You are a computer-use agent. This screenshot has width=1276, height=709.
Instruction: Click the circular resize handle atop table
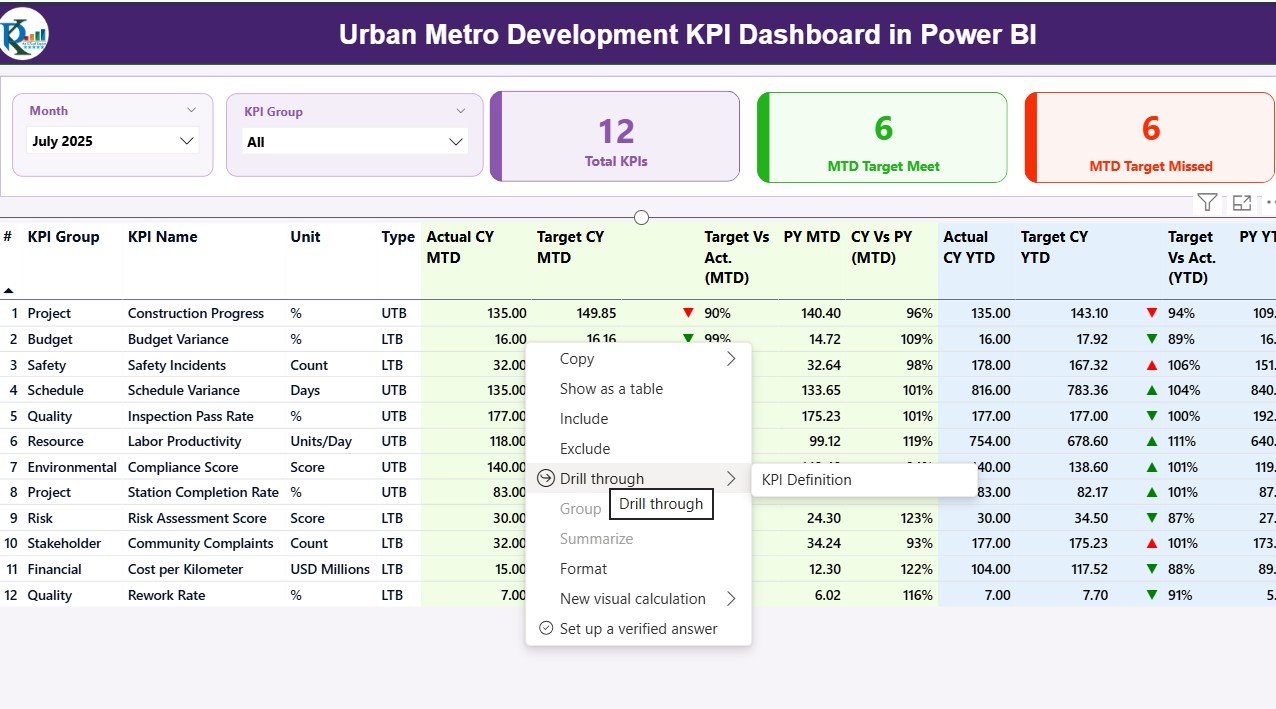click(641, 218)
